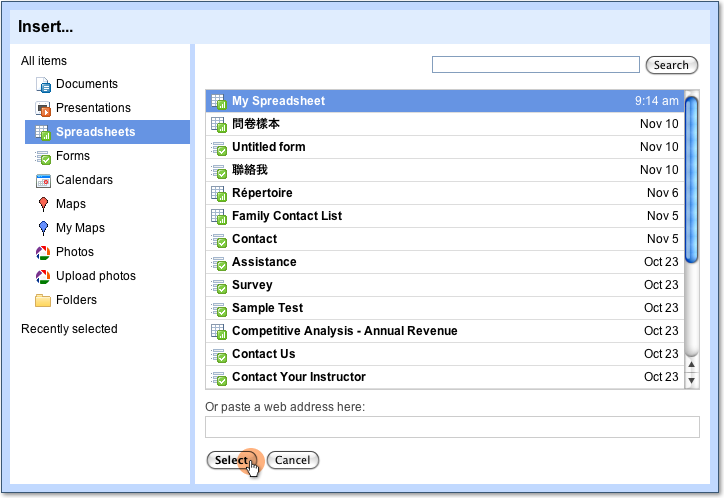This screenshot has height=498, width=724.
Task: Browse the Calendars category
Action: pyautogui.click(x=84, y=180)
